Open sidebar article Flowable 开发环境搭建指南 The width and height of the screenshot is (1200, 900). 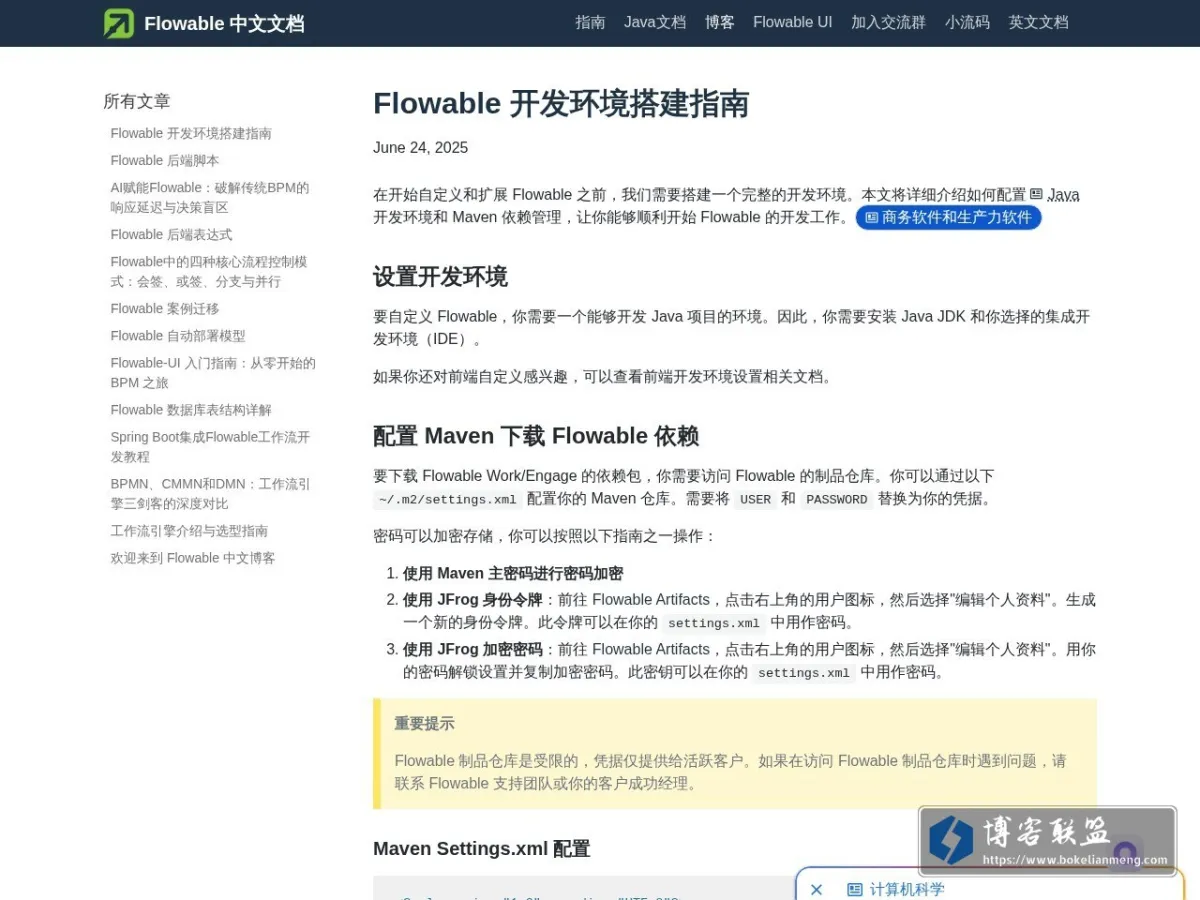pos(191,133)
